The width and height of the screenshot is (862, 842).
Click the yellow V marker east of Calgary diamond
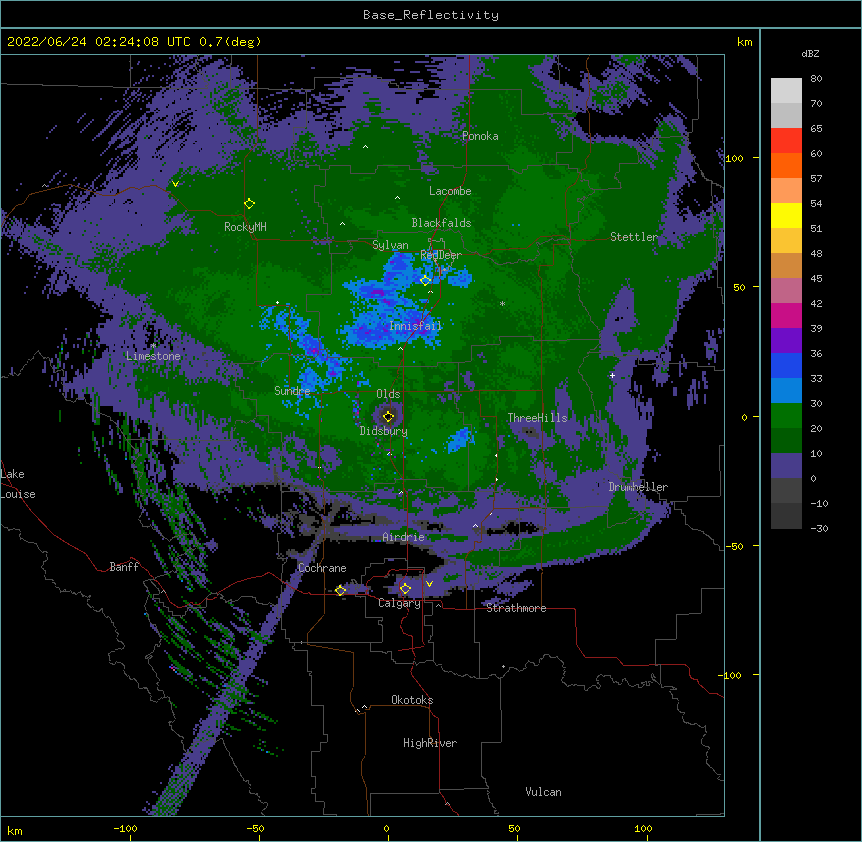pos(429,584)
